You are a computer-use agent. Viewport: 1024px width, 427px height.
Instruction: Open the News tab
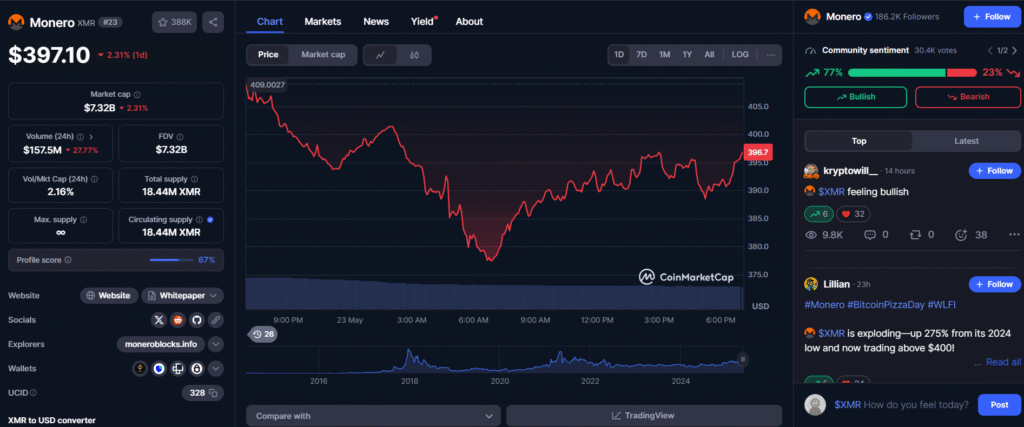click(x=376, y=22)
